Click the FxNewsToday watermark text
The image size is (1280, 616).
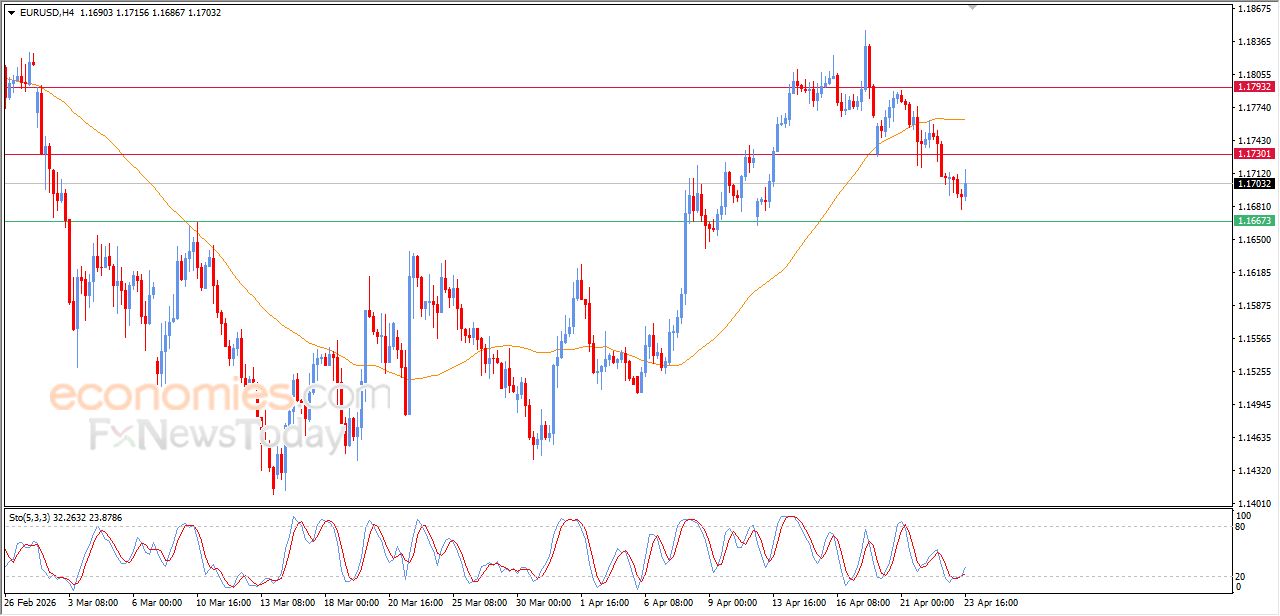(217, 435)
